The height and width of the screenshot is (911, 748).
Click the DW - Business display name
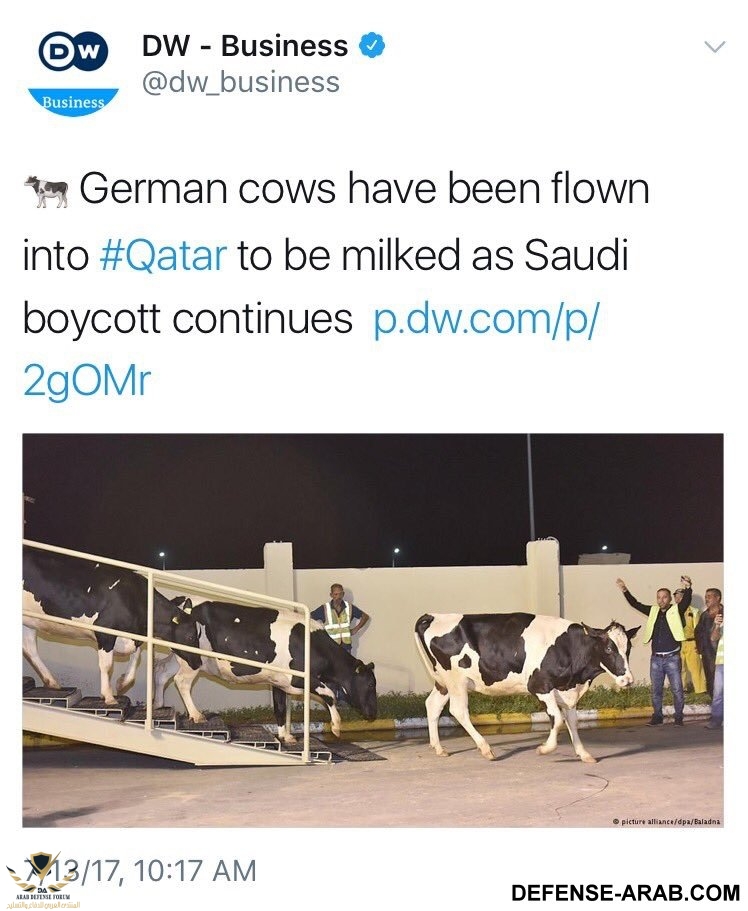(x=244, y=46)
